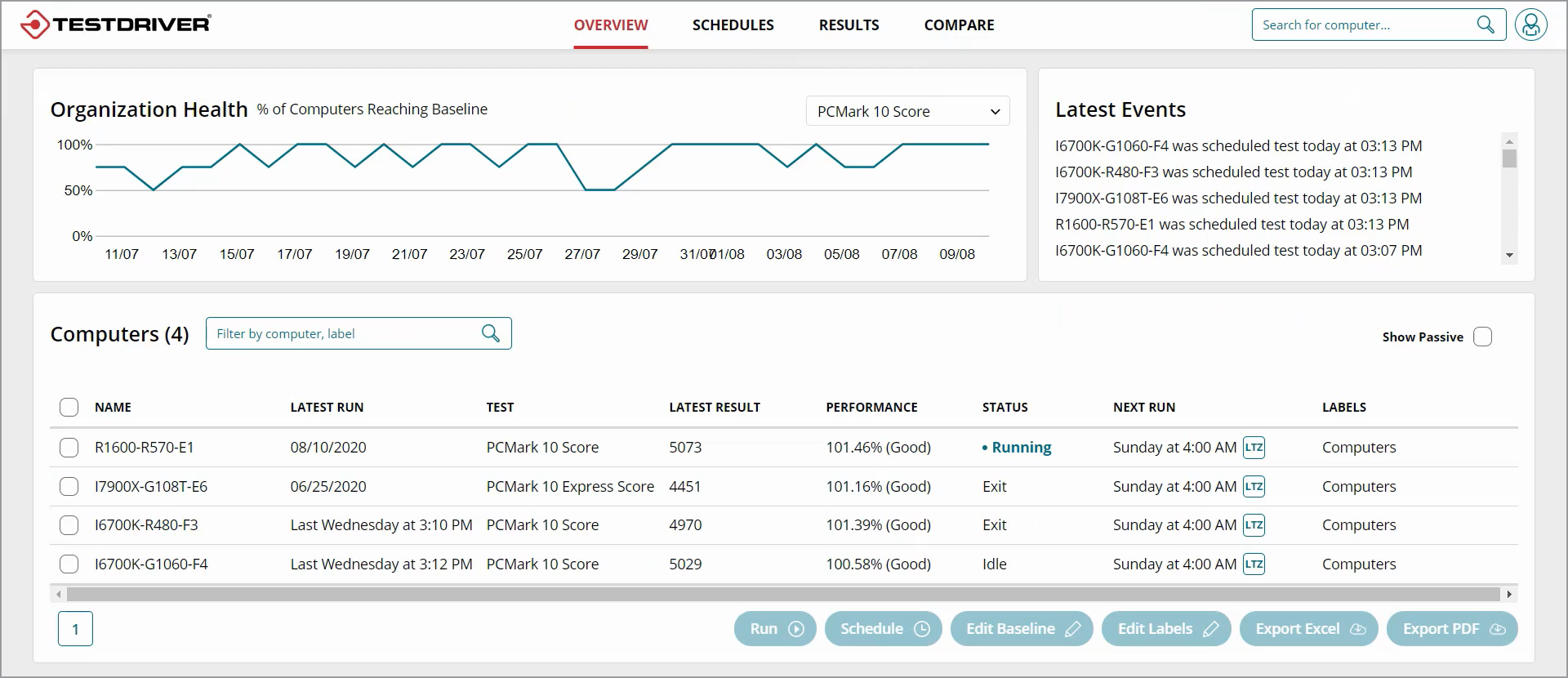The width and height of the screenshot is (1568, 678).
Task: Click the LTZ badge for I6700K-G1060-F4
Action: point(1254,564)
